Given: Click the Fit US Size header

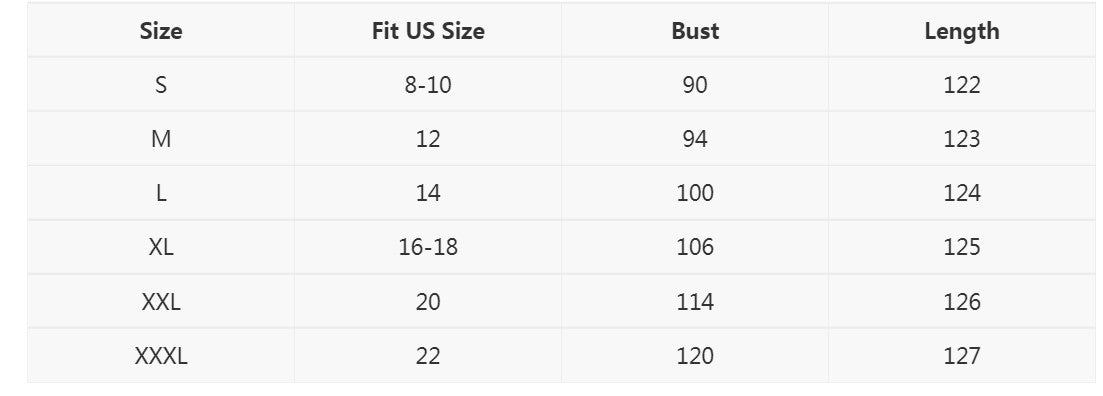Looking at the screenshot, I should (x=428, y=31).
